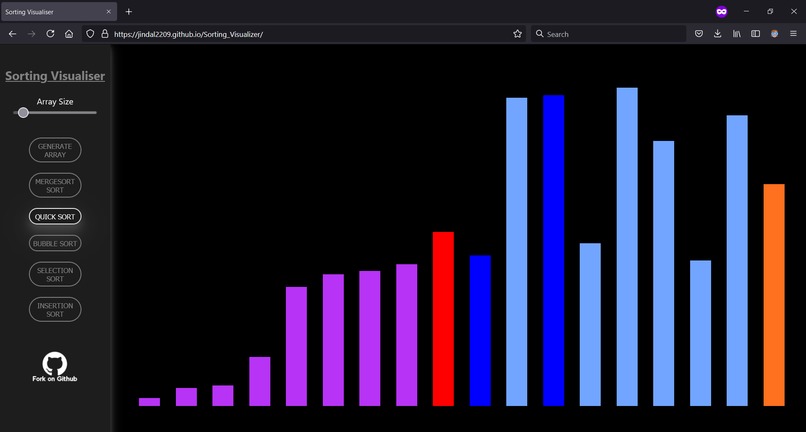The width and height of the screenshot is (806, 432).
Task: Click the GitHub octocat logo
Action: (55, 363)
